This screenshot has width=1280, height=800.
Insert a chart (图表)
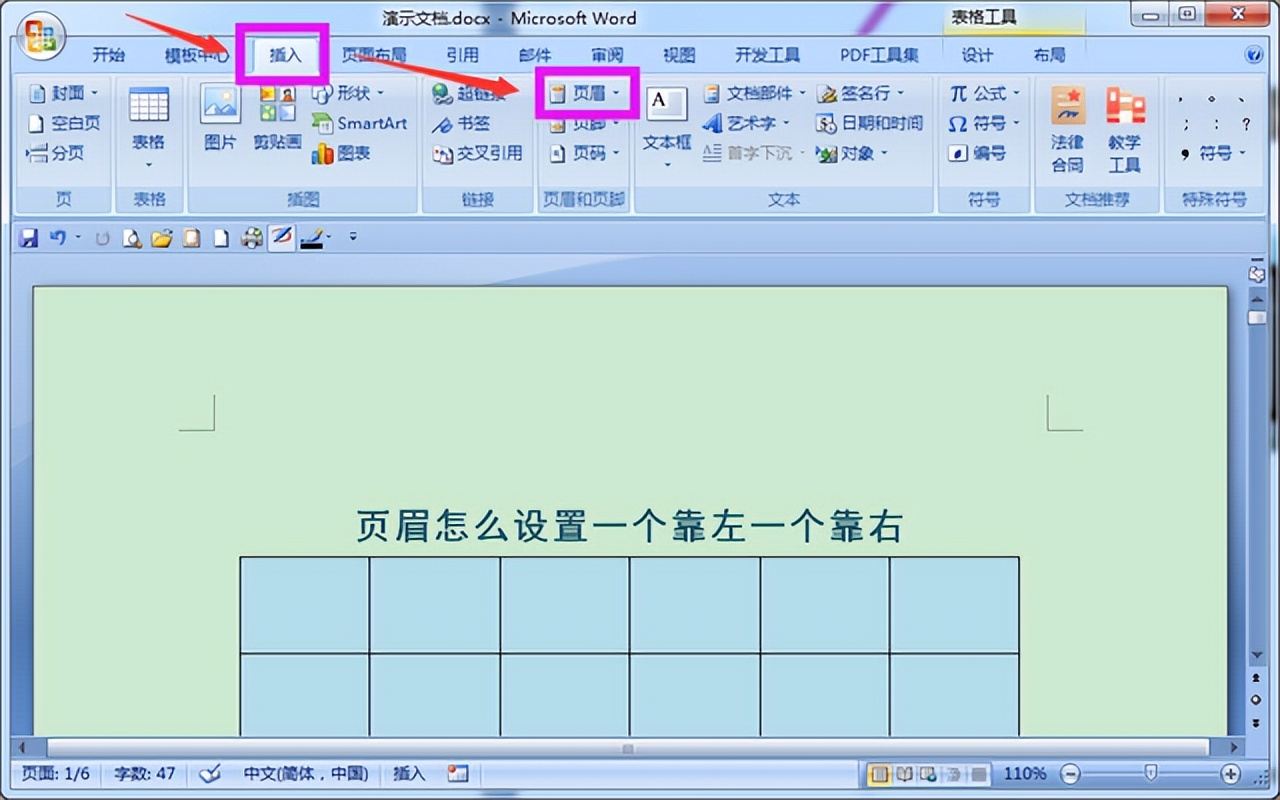click(341, 153)
